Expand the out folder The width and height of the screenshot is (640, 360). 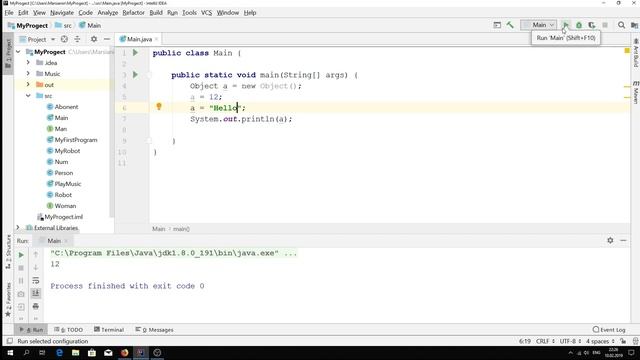[x=28, y=84]
